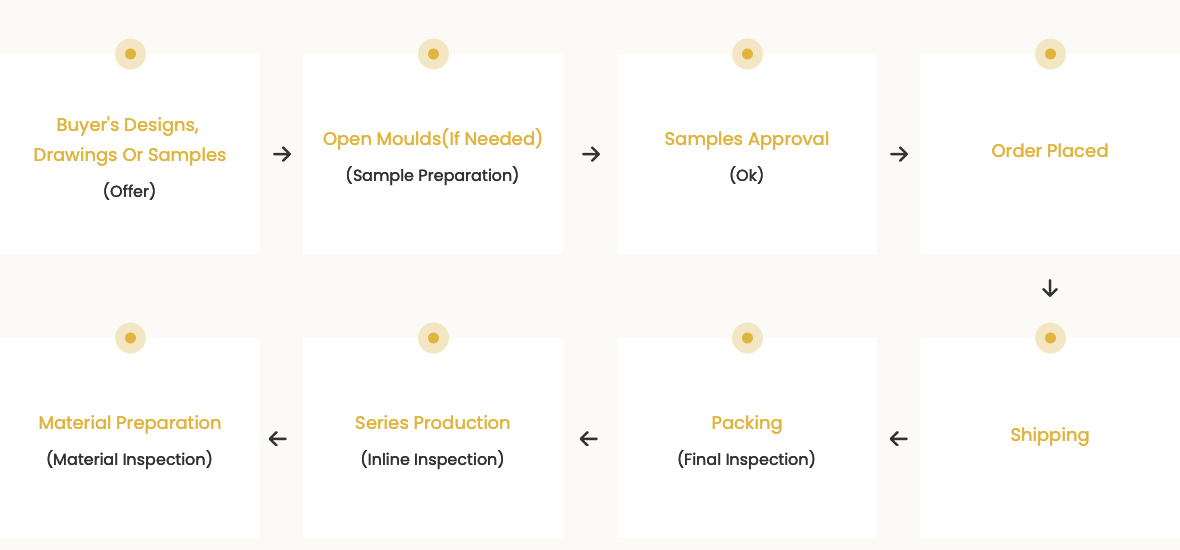Click the dot above Buyer's Designs card

coord(130,54)
